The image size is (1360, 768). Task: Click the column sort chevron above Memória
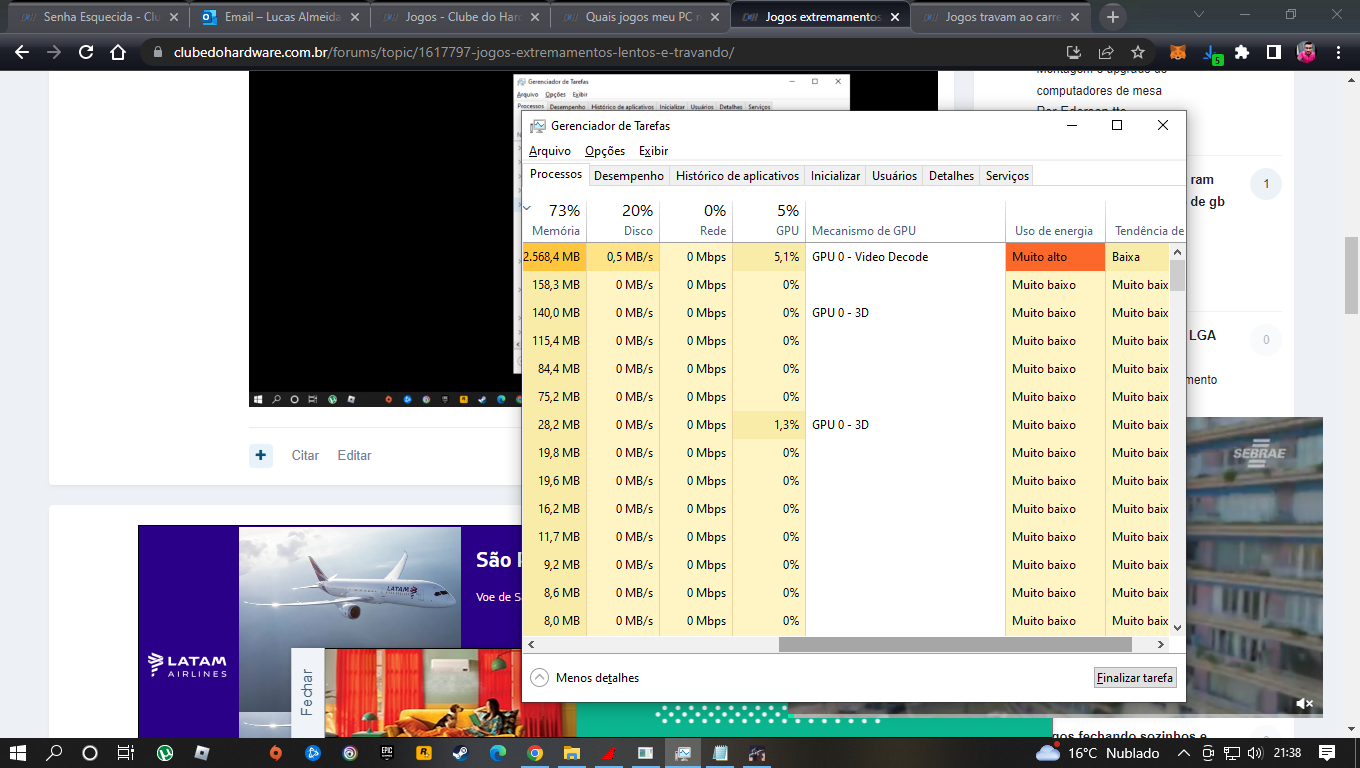(527, 208)
